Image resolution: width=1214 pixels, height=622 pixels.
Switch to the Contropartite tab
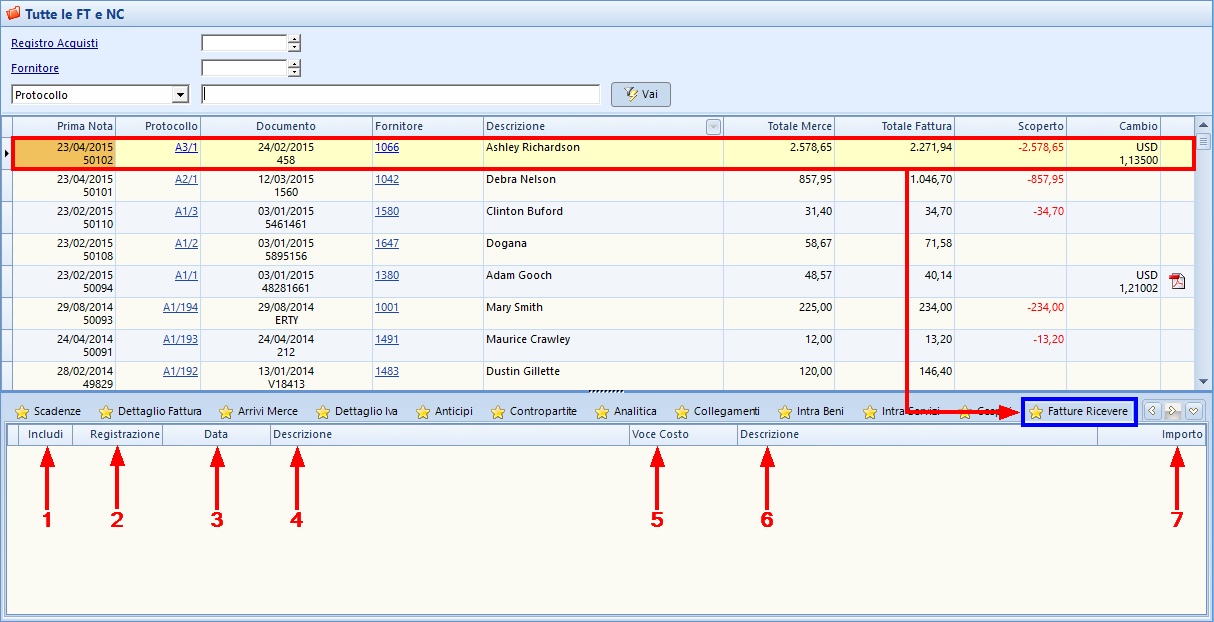point(543,411)
